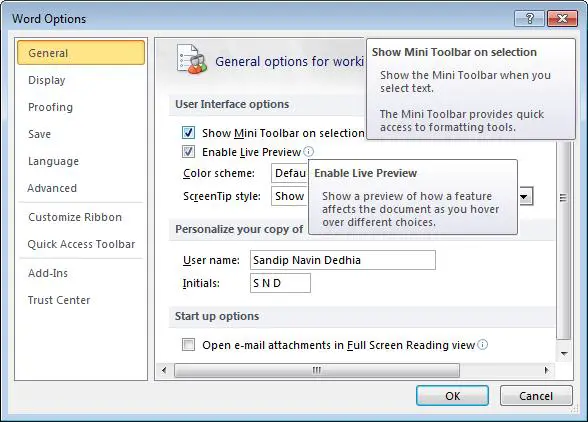Toggle the Enable Live Preview checkbox

click(x=188, y=152)
